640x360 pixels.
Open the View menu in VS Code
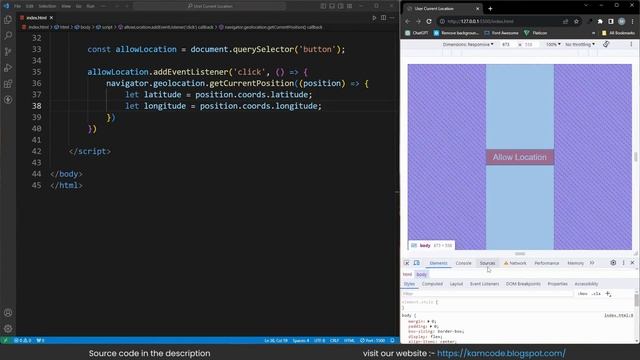[x=66, y=6]
